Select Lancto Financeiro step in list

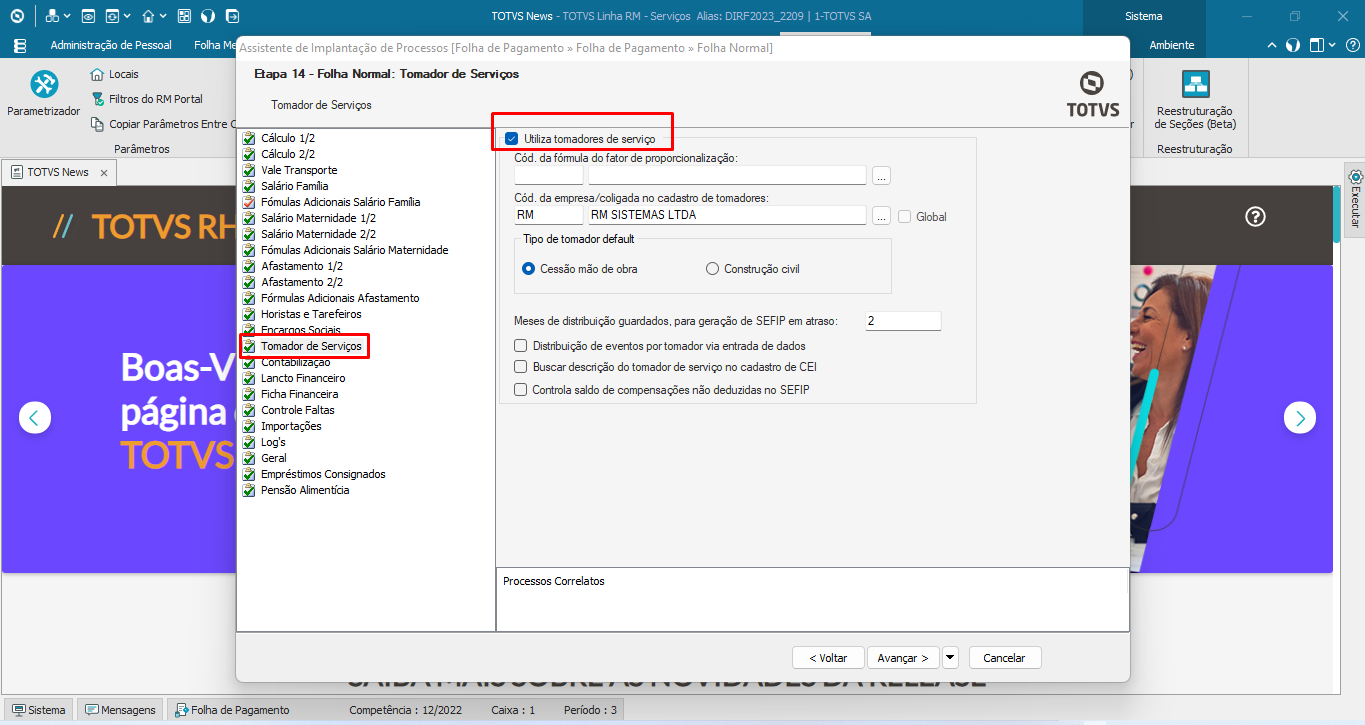tap(303, 378)
